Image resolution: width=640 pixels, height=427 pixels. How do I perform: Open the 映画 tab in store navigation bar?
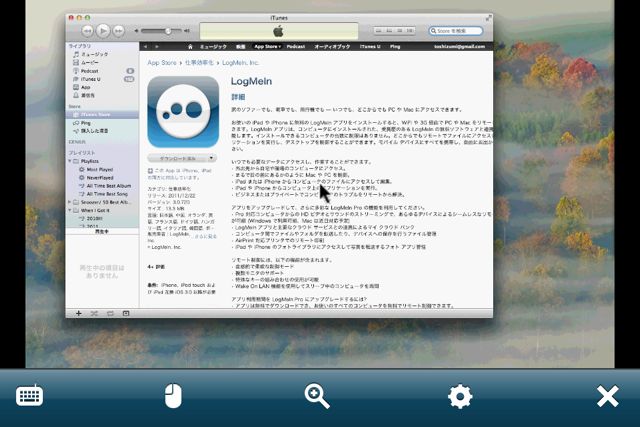click(241, 47)
